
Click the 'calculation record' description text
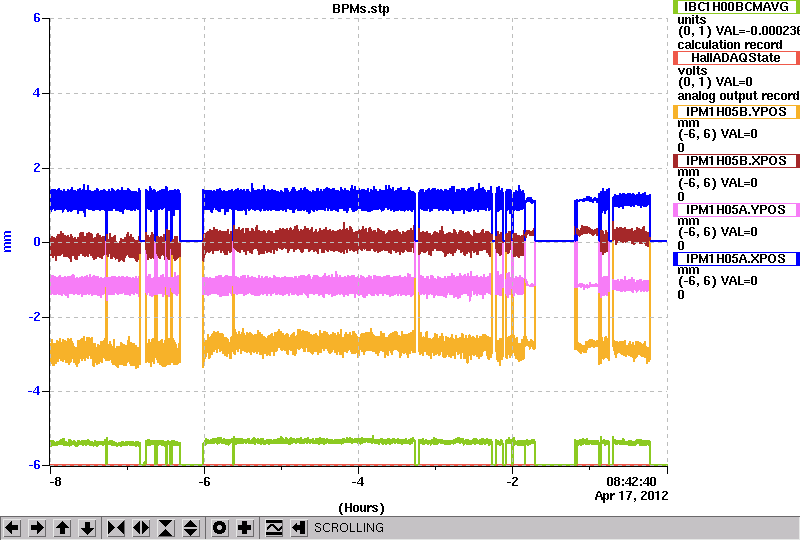click(730, 45)
